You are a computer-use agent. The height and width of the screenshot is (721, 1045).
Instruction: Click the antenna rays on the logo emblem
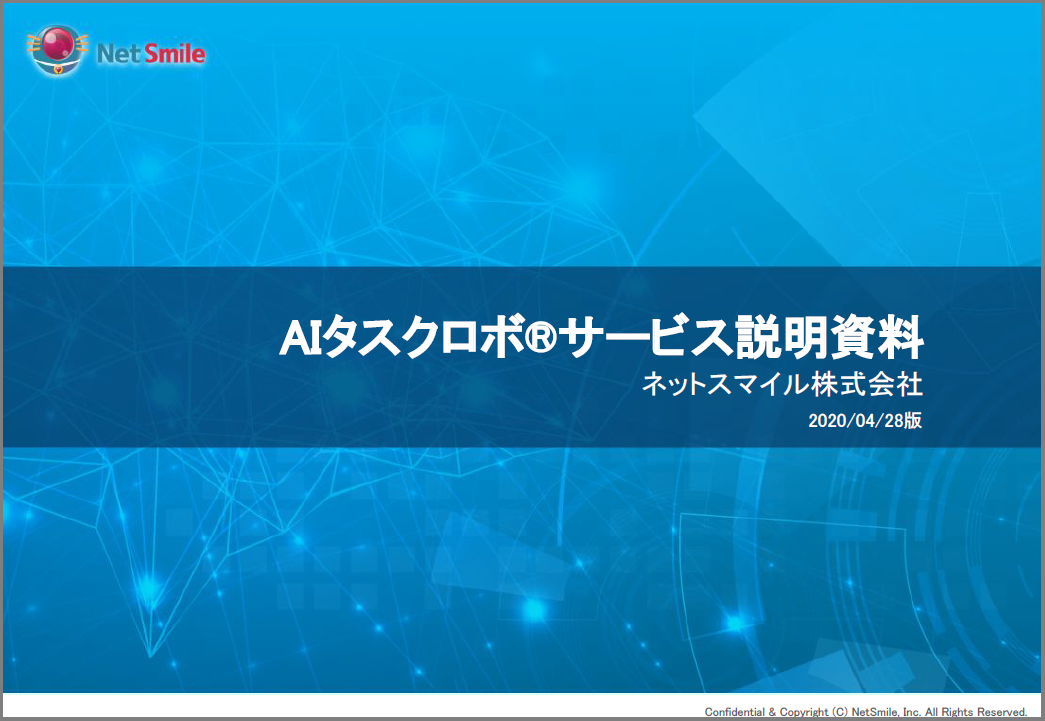coord(33,43)
